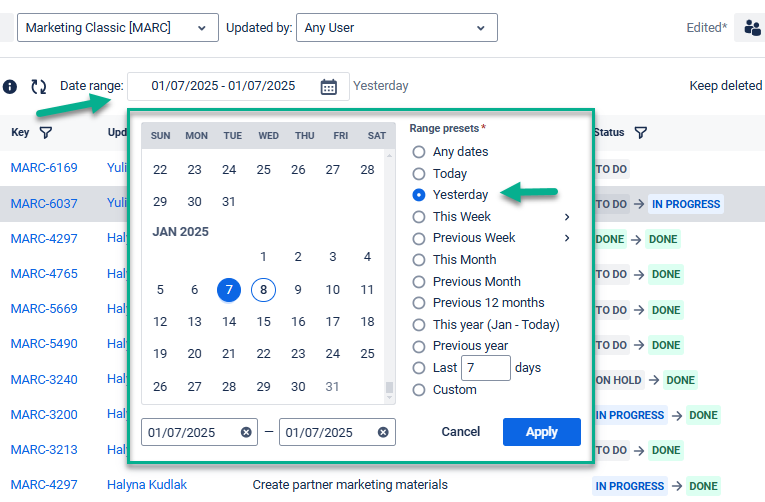This screenshot has height=502, width=765.
Task: Select the Any dates preset
Action: coord(419,152)
